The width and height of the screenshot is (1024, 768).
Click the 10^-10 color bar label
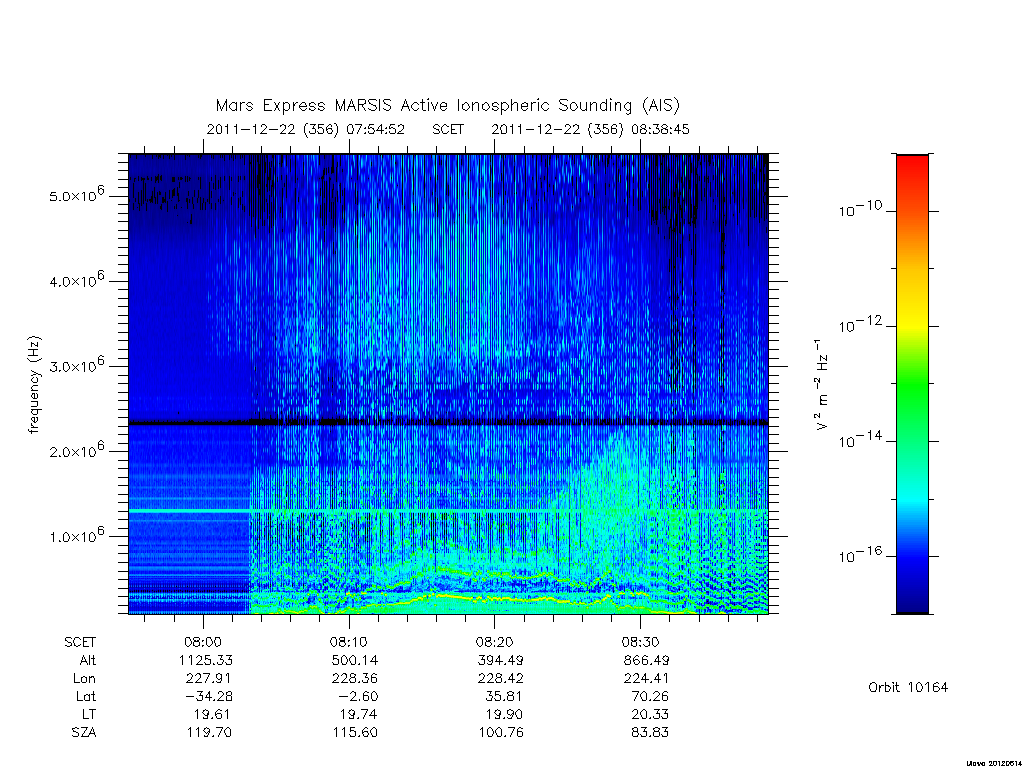tap(859, 209)
